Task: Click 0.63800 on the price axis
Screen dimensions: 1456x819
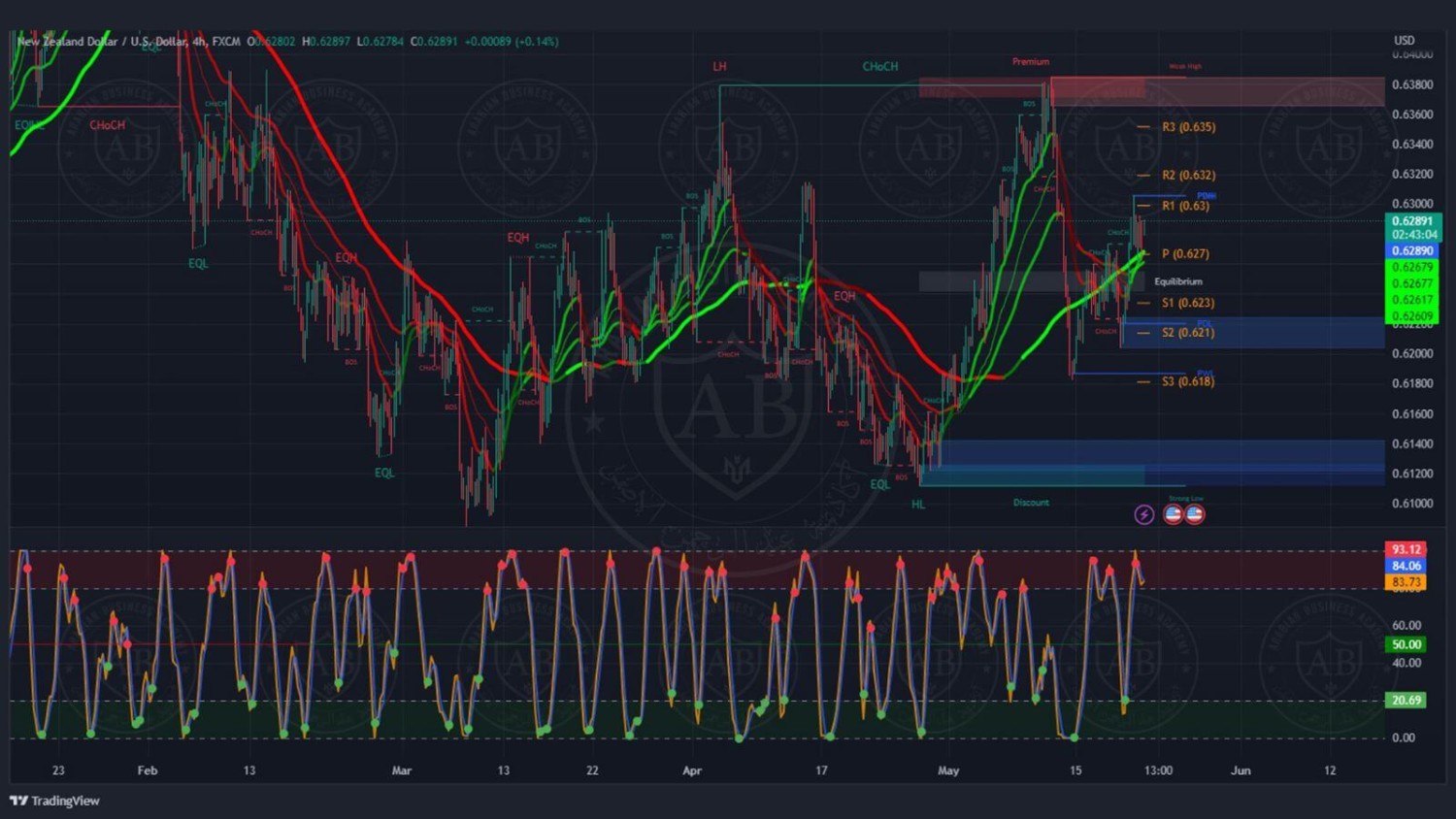Action: click(1412, 84)
